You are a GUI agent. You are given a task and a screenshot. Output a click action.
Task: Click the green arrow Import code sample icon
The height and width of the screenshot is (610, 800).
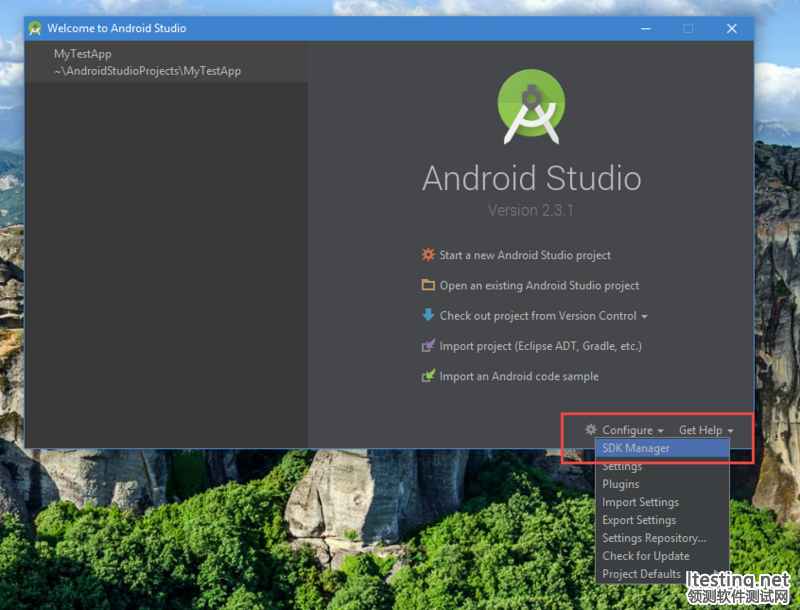pyautogui.click(x=428, y=375)
